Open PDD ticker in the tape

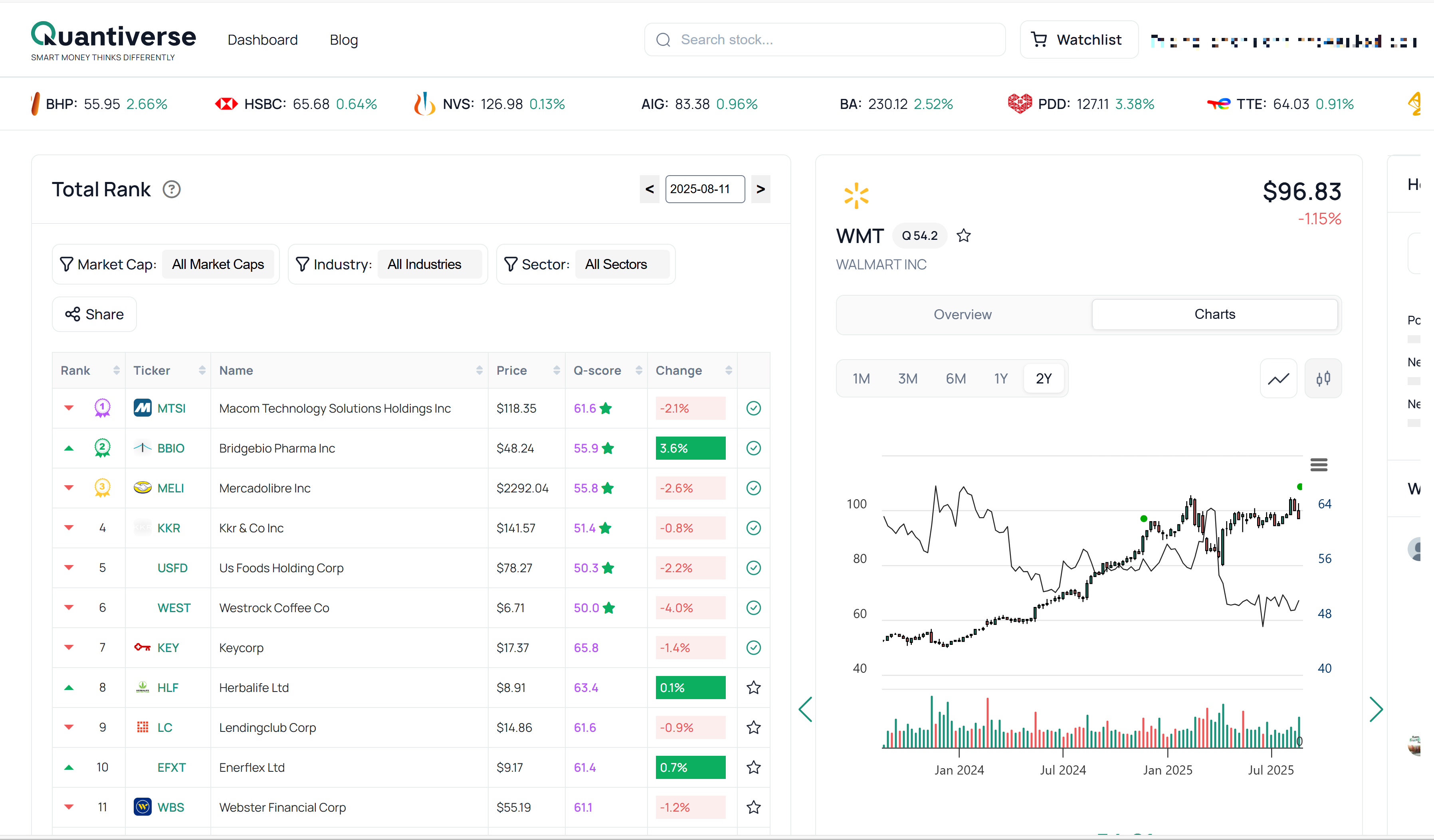pyautogui.click(x=1081, y=104)
